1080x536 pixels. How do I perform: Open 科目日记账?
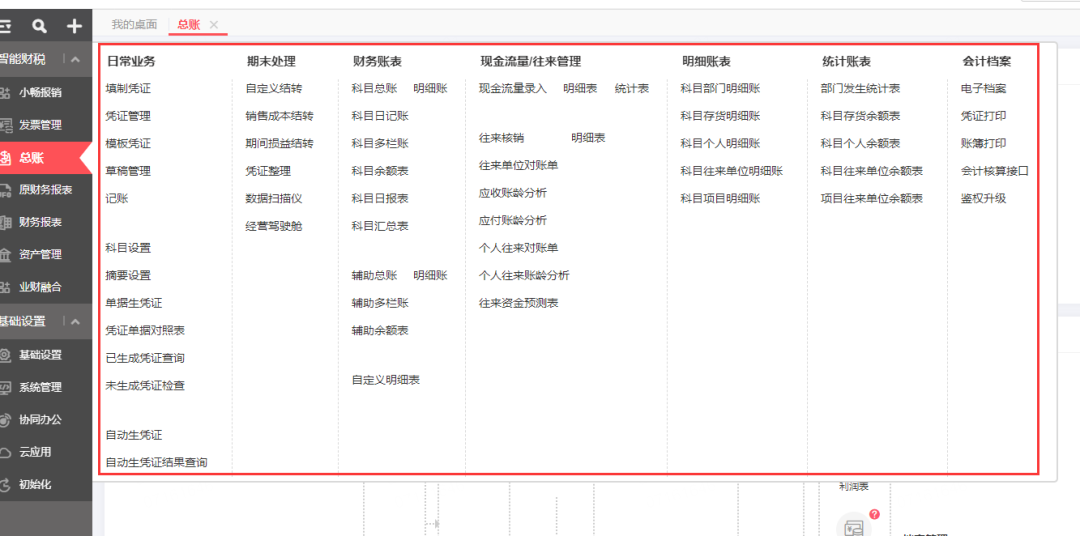pos(380,116)
